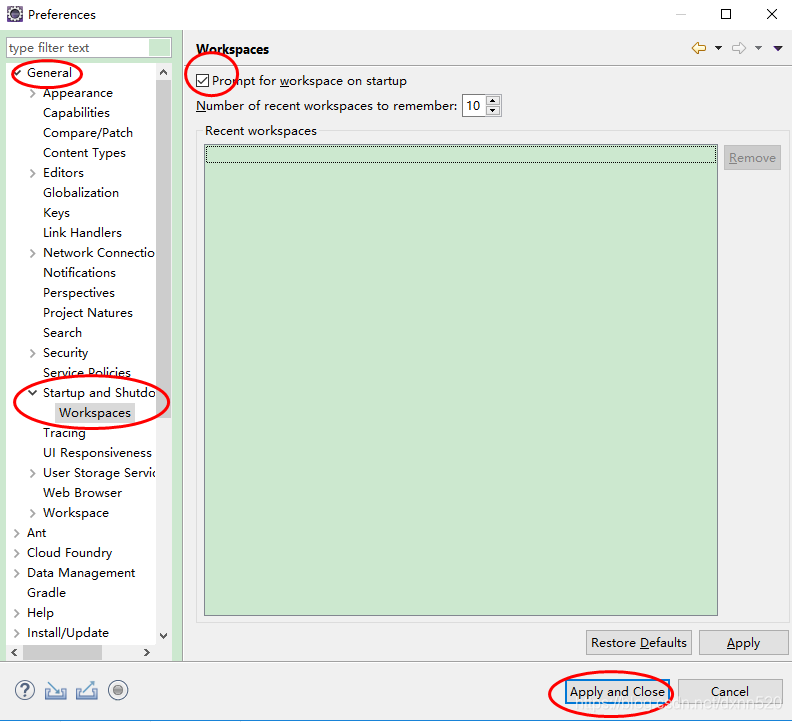The height and width of the screenshot is (722, 792).
Task: Click the tree horizontal scrollbar right arrow
Action: point(147,652)
